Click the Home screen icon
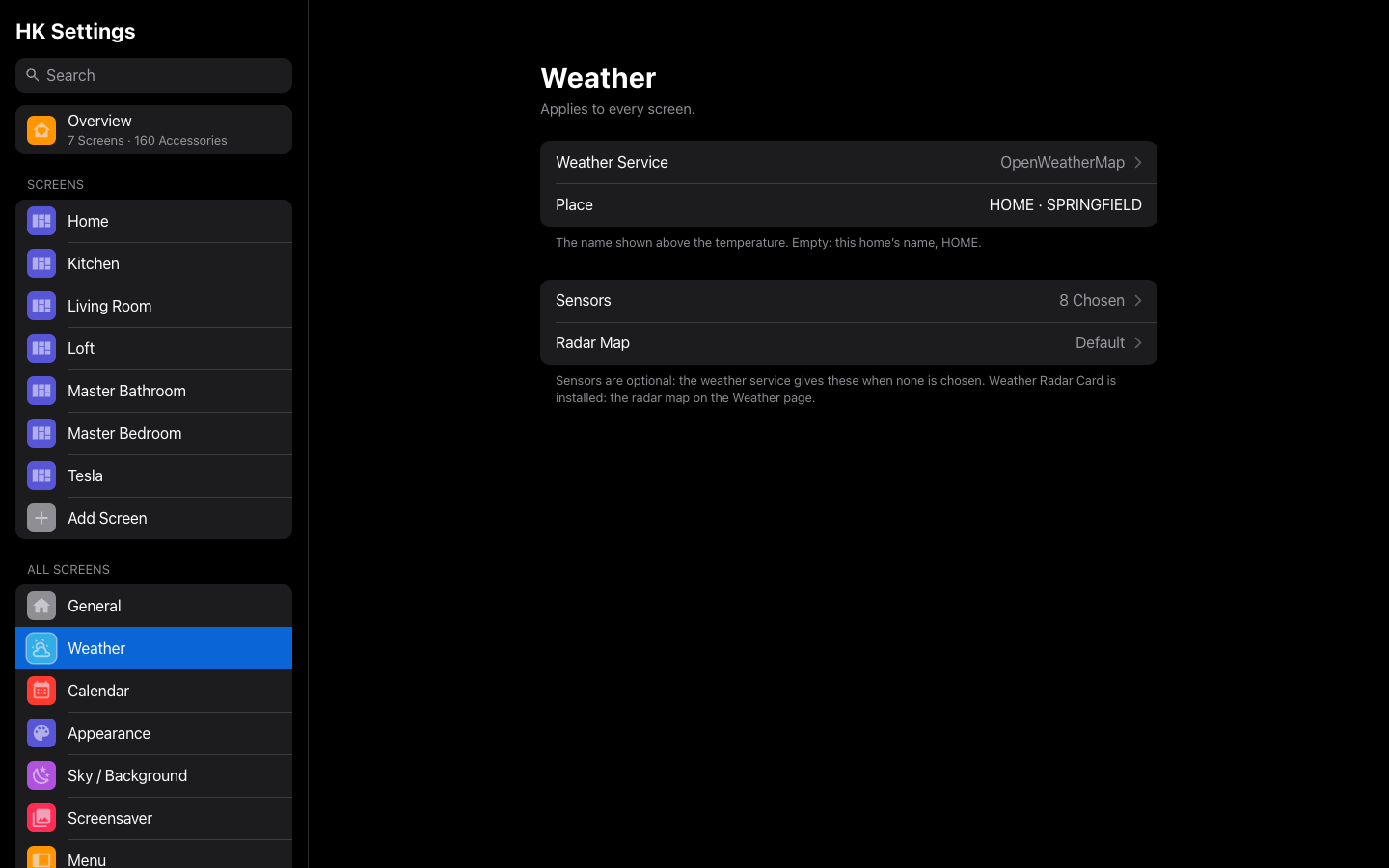Viewport: 1389px width, 868px height. [x=41, y=221]
